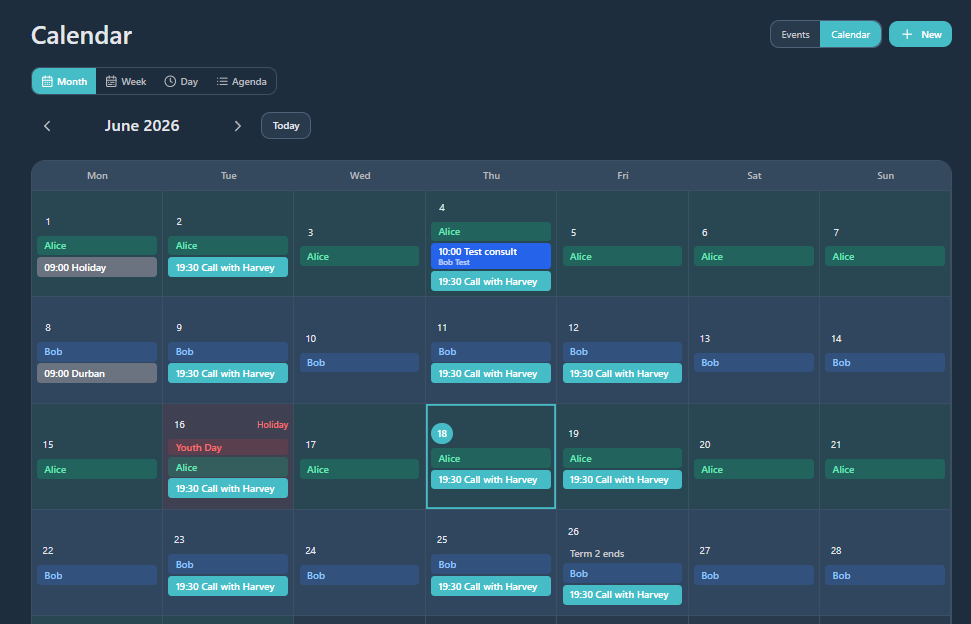Select the Alice bar on June 17
Viewport: 971px width, 624px height.
coord(359,469)
